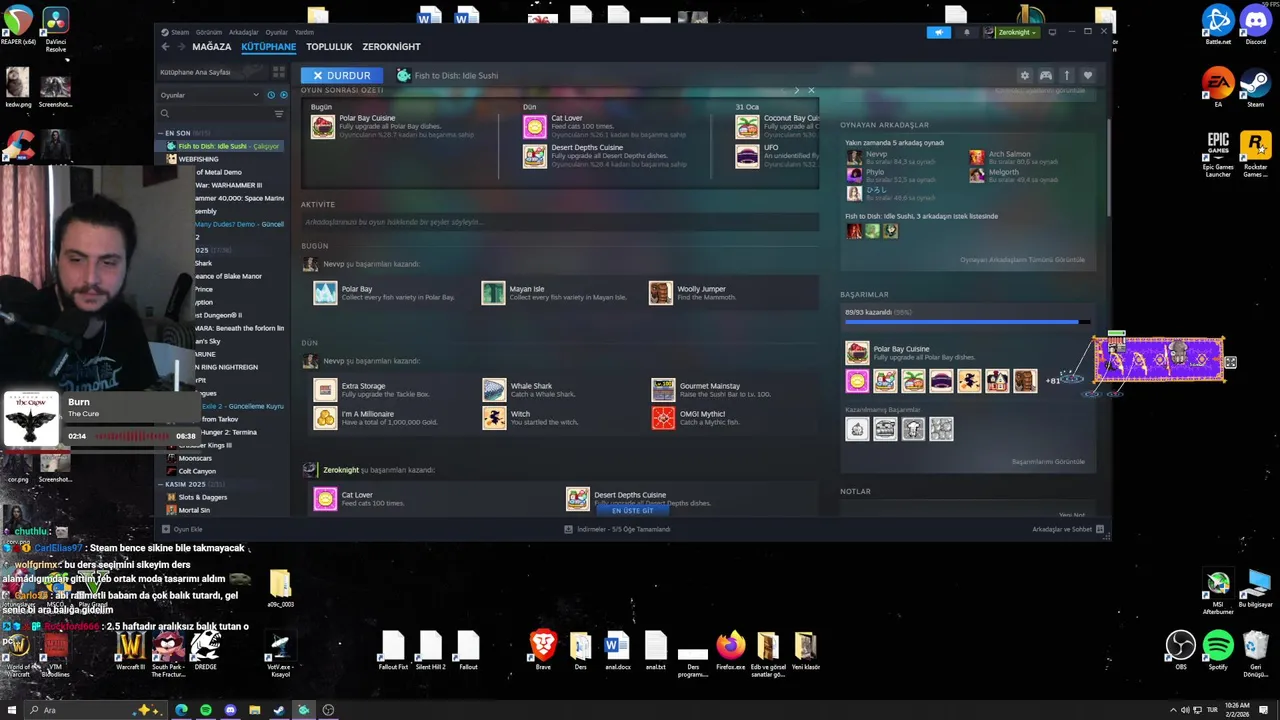Go to the TOPLULUK tab
The width and height of the screenshot is (1280, 720).
pyautogui.click(x=329, y=47)
